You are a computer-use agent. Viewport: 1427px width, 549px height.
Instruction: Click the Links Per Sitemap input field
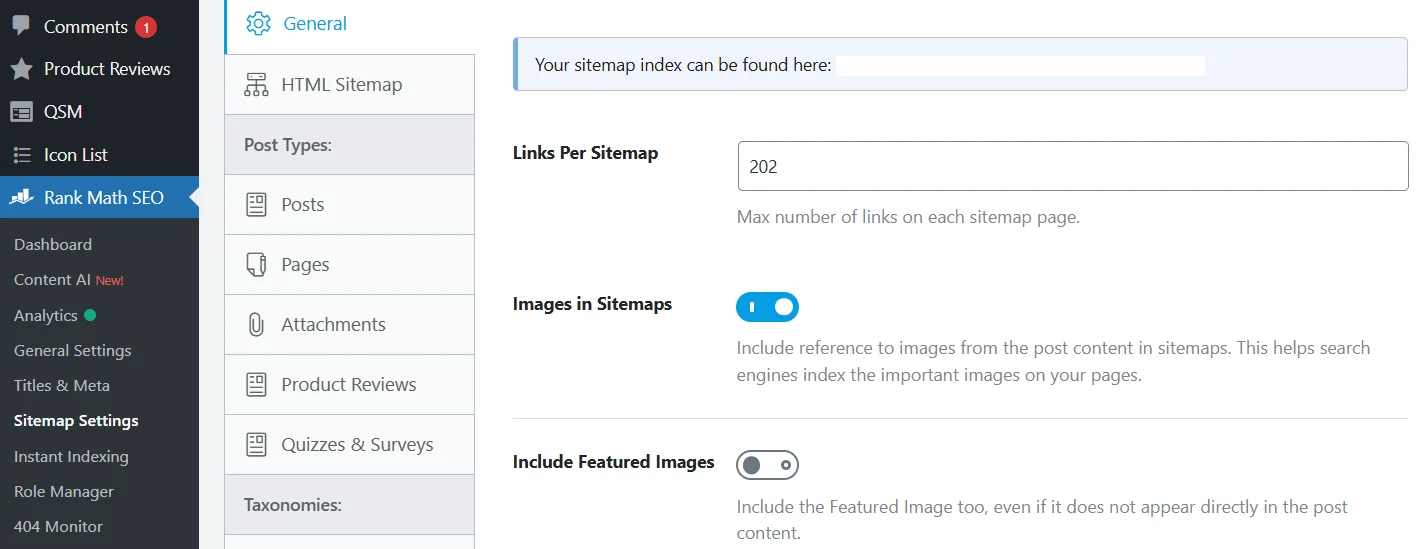1072,166
